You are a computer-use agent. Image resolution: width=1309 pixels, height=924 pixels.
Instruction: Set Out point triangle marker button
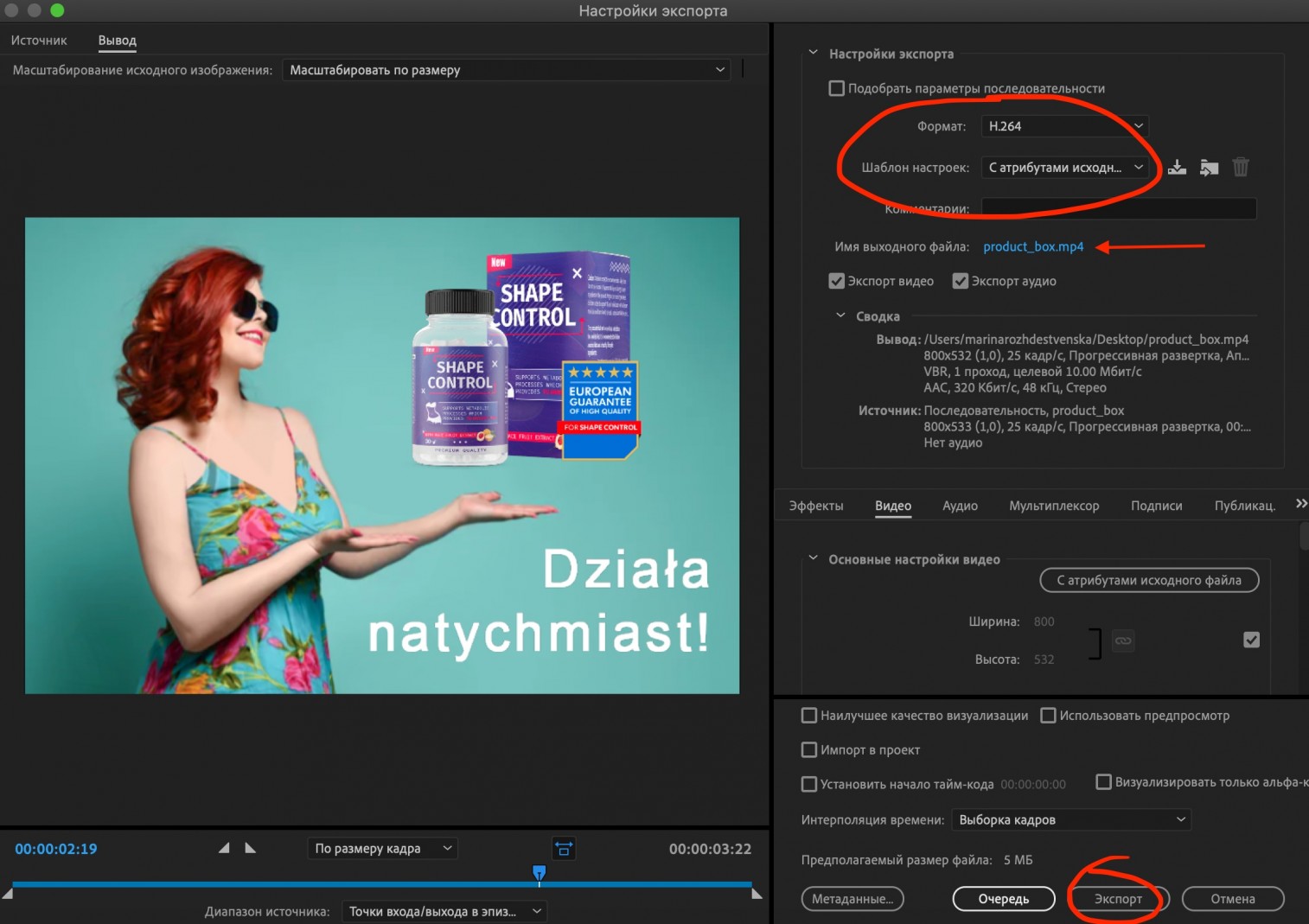(250, 848)
